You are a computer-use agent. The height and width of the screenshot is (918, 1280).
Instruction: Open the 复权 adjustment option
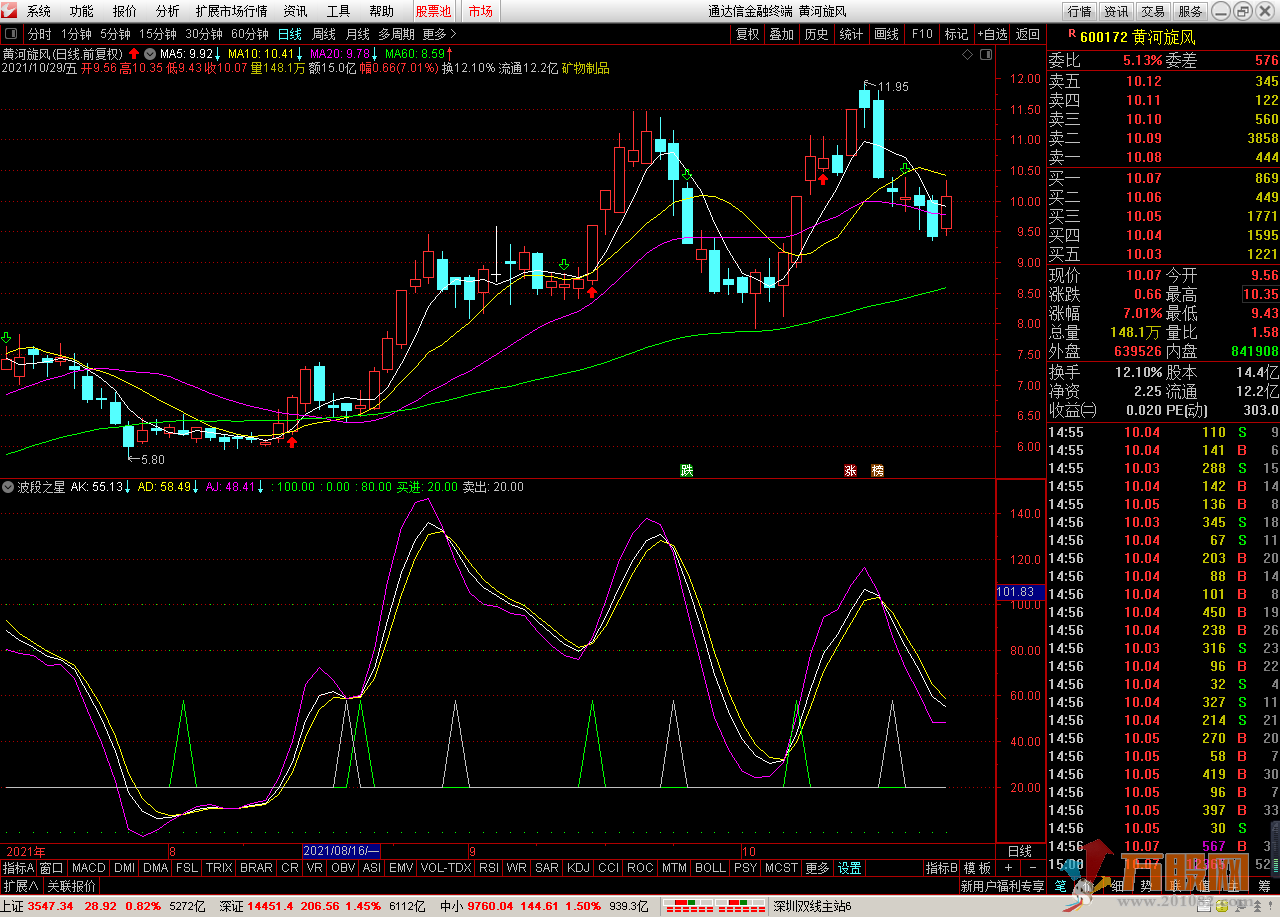click(x=747, y=34)
